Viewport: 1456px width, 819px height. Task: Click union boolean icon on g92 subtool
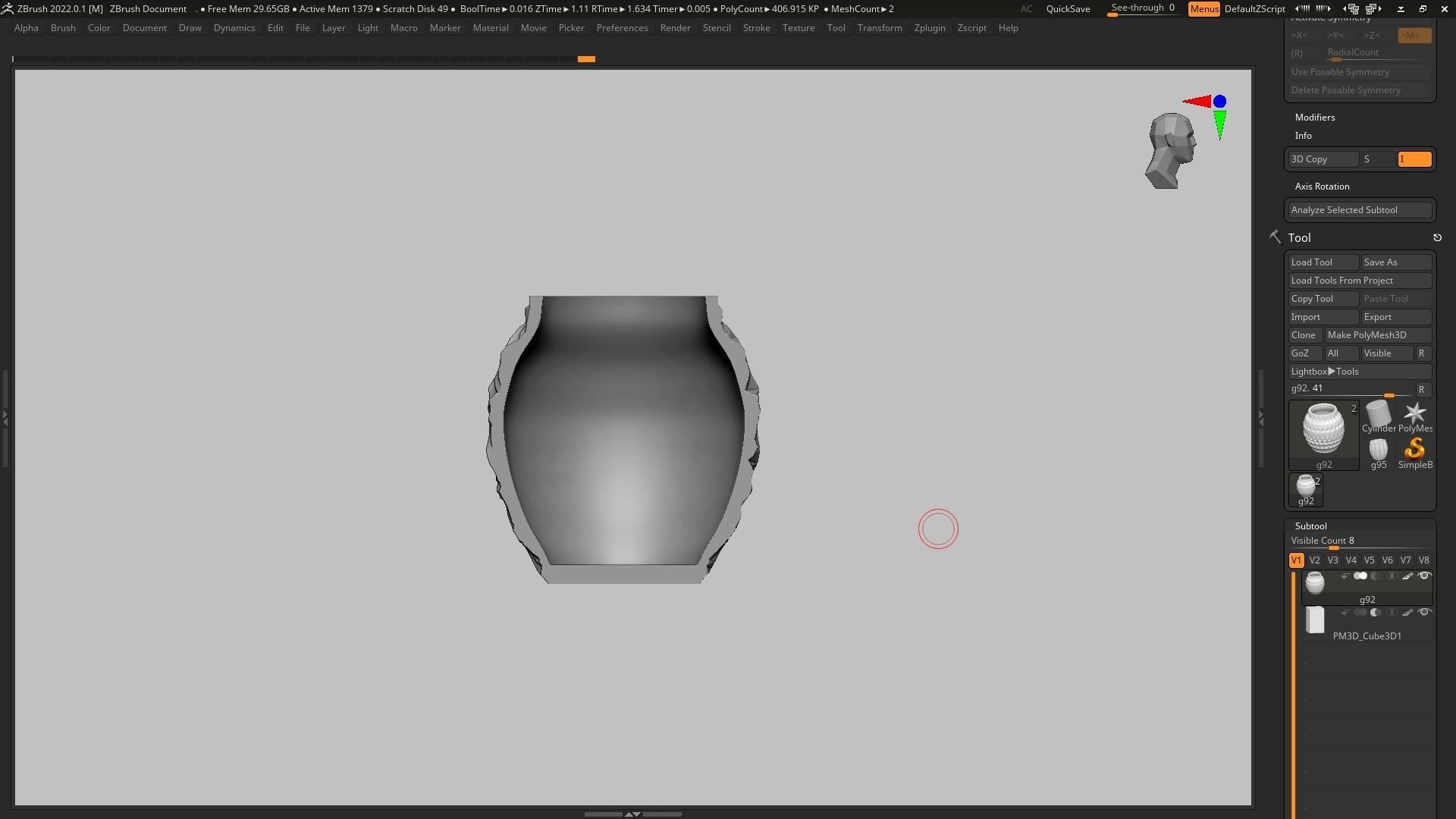point(1360,576)
